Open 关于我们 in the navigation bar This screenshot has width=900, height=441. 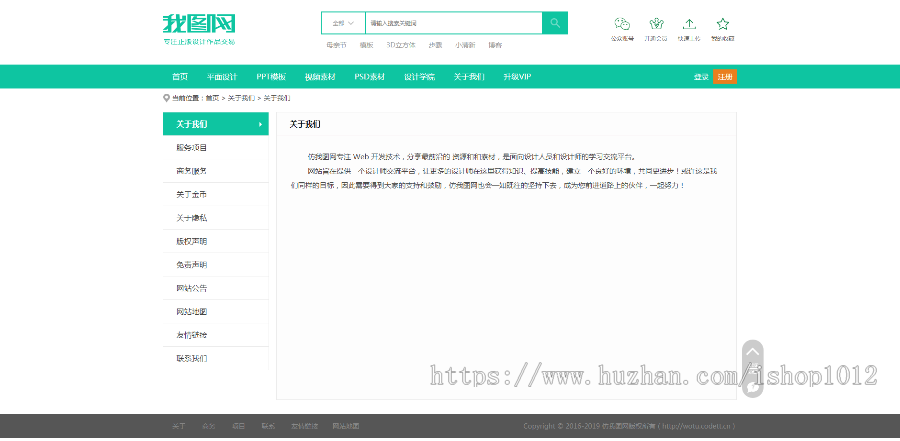pyautogui.click(x=469, y=77)
